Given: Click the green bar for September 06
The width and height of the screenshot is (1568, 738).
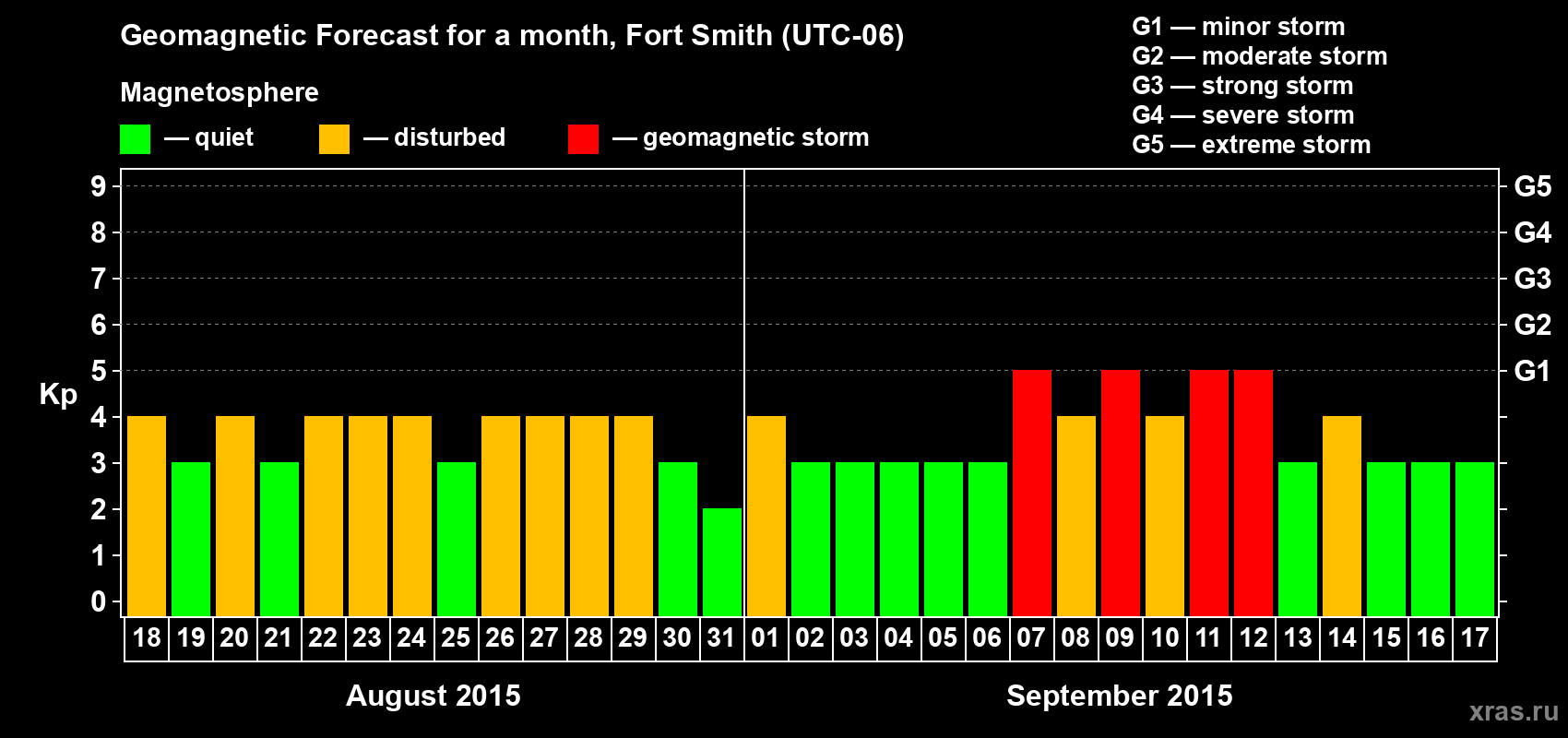Looking at the screenshot, I should (x=988, y=540).
